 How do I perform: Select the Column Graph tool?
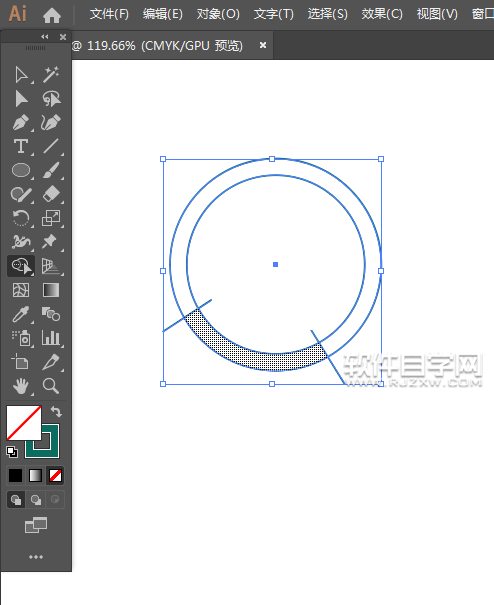point(51,338)
